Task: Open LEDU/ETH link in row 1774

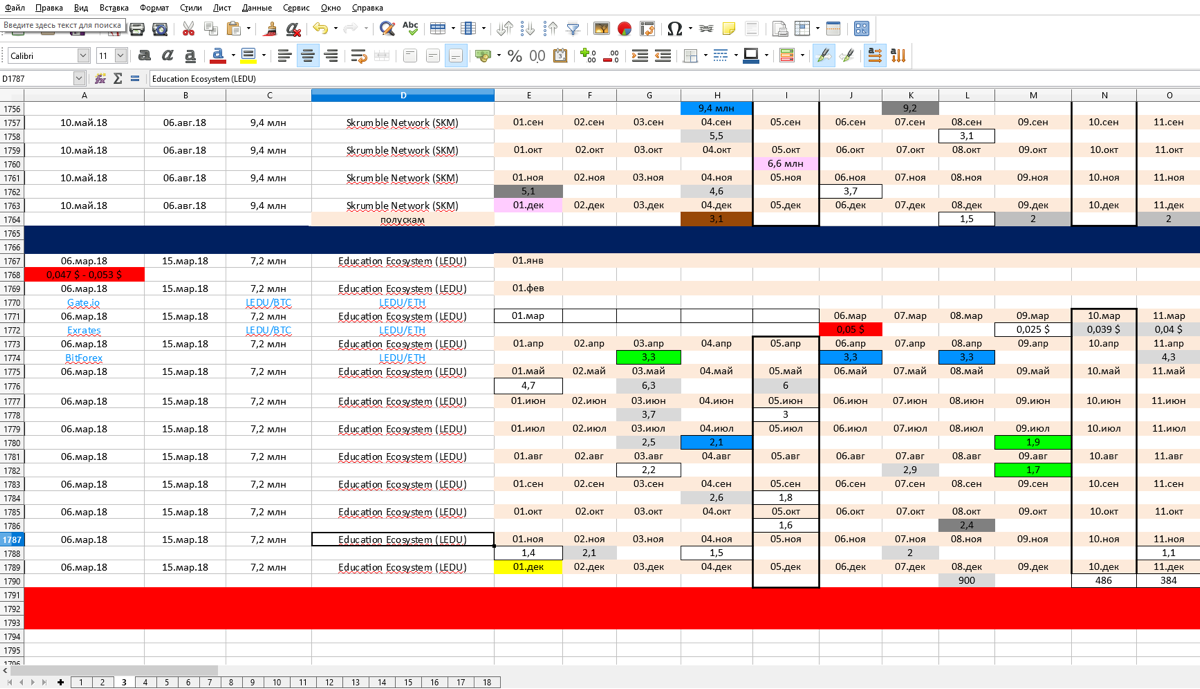Action: pos(403,357)
